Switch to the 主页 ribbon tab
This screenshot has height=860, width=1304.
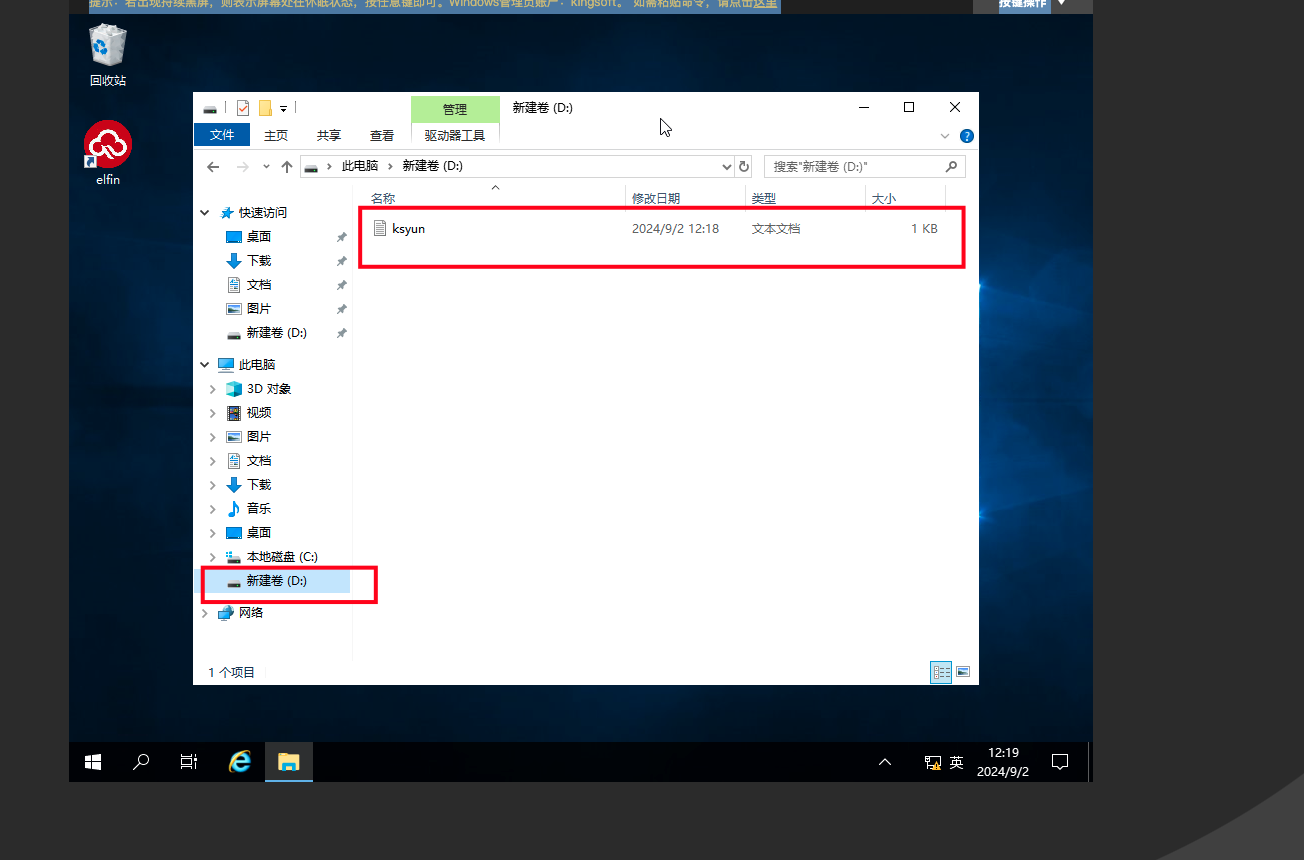pos(276,135)
